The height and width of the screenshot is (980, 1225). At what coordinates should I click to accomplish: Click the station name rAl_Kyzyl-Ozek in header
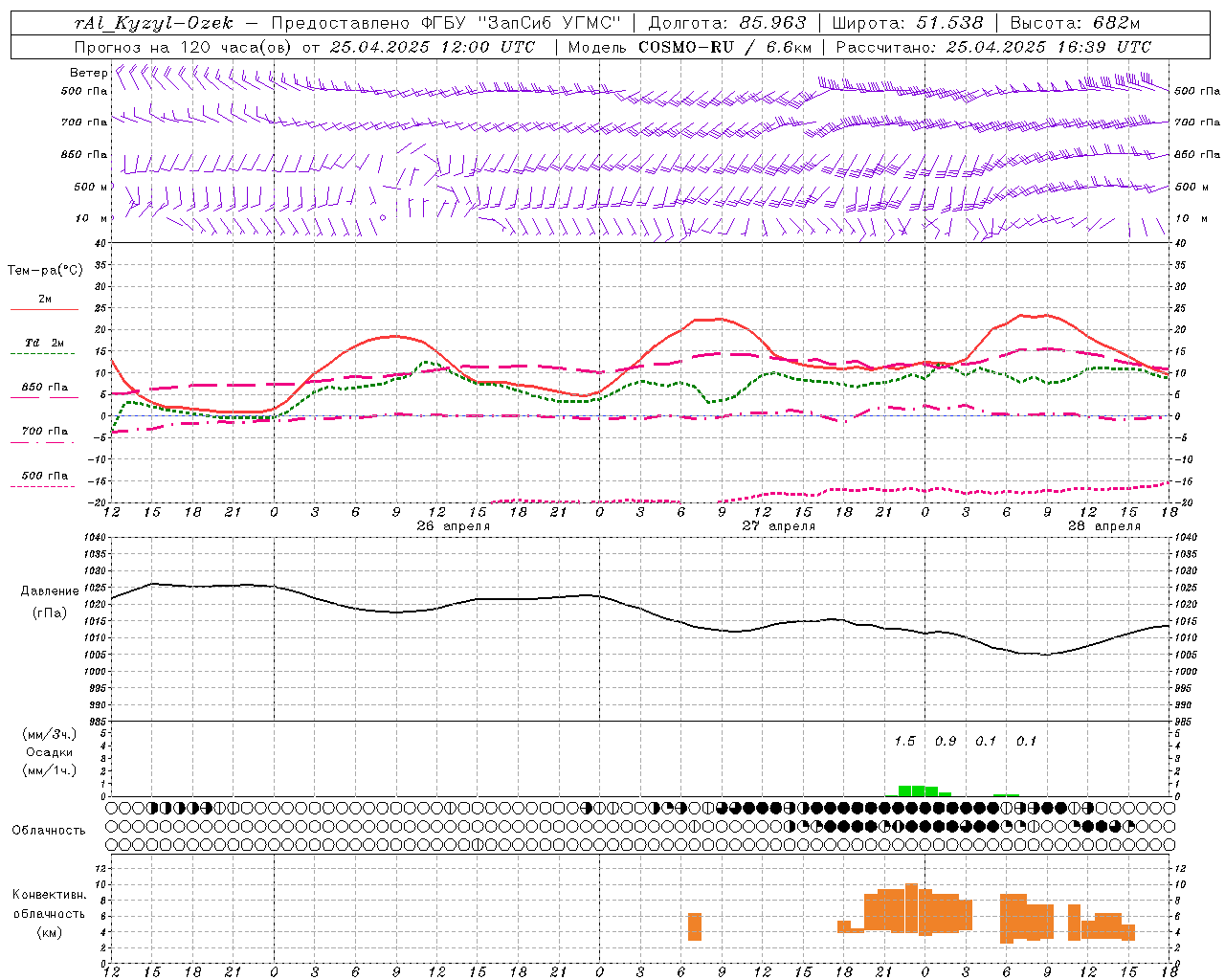[153, 23]
